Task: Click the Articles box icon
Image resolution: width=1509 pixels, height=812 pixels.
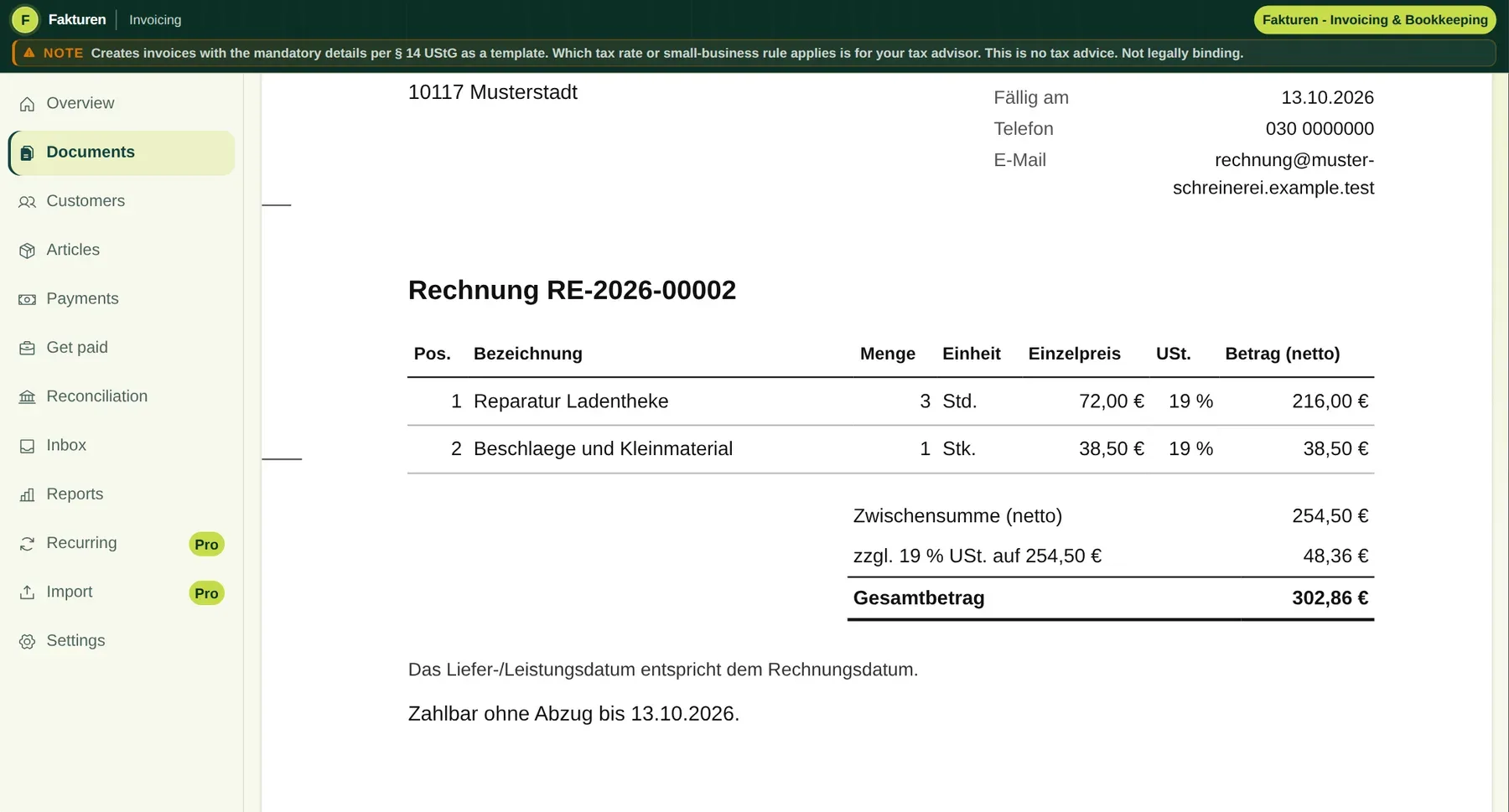Action: tap(27, 251)
